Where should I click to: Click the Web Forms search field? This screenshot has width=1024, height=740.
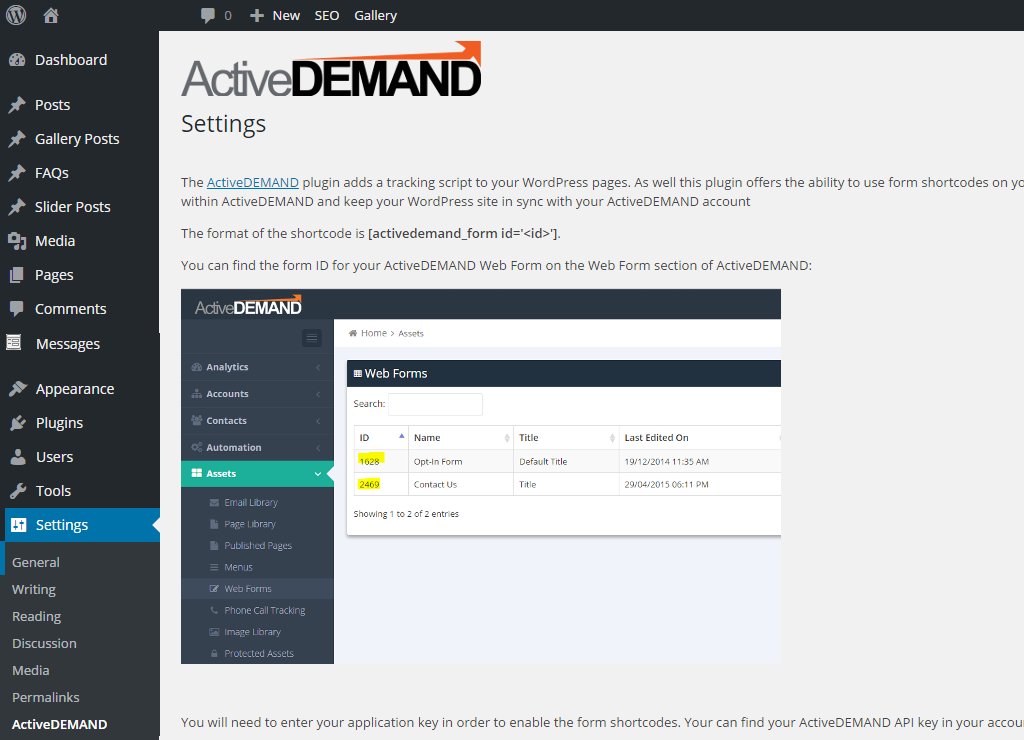pos(435,404)
